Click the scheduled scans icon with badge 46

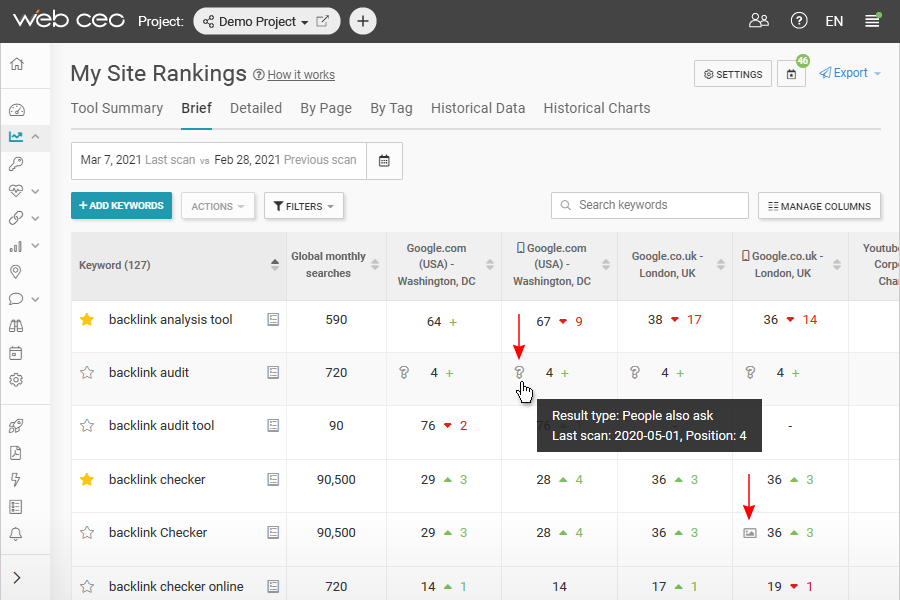pyautogui.click(x=791, y=74)
